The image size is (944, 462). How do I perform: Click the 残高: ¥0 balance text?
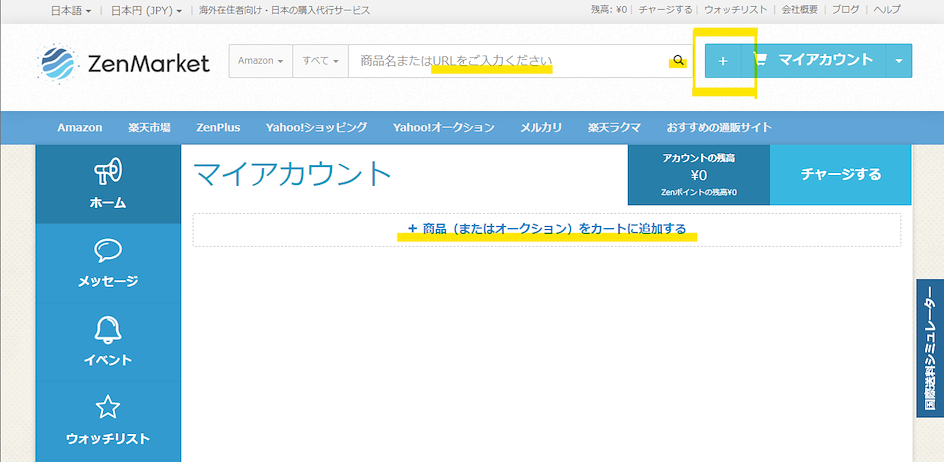pyautogui.click(x=609, y=10)
